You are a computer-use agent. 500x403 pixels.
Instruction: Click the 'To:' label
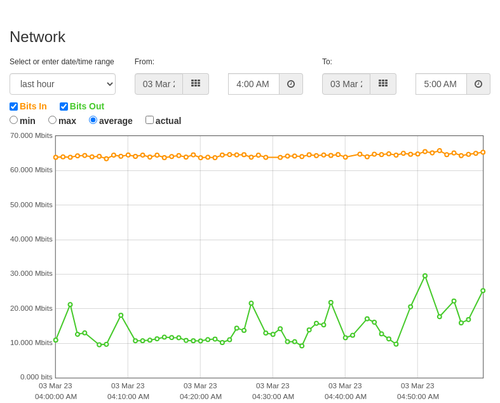[327, 62]
